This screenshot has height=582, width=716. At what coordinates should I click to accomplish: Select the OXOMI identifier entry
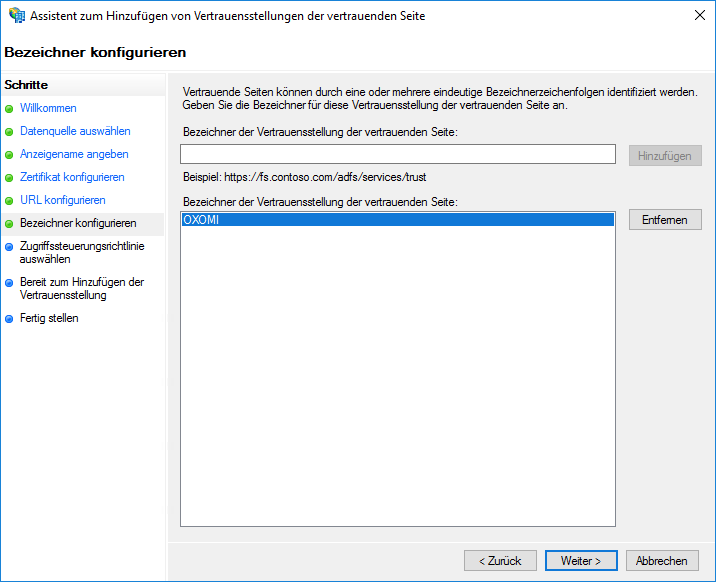[x=396, y=220]
